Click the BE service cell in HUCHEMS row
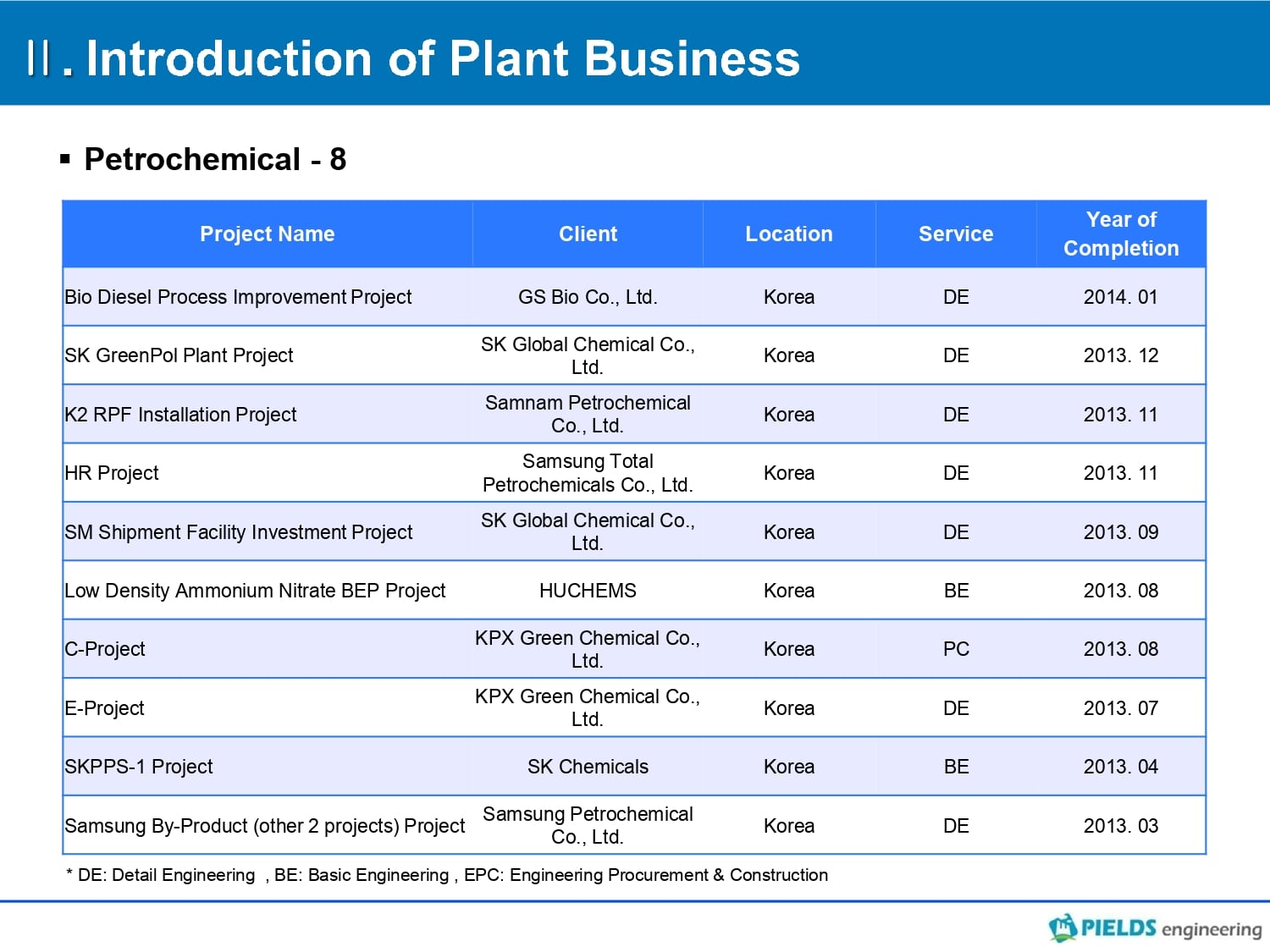The image size is (1270, 952). (x=956, y=591)
